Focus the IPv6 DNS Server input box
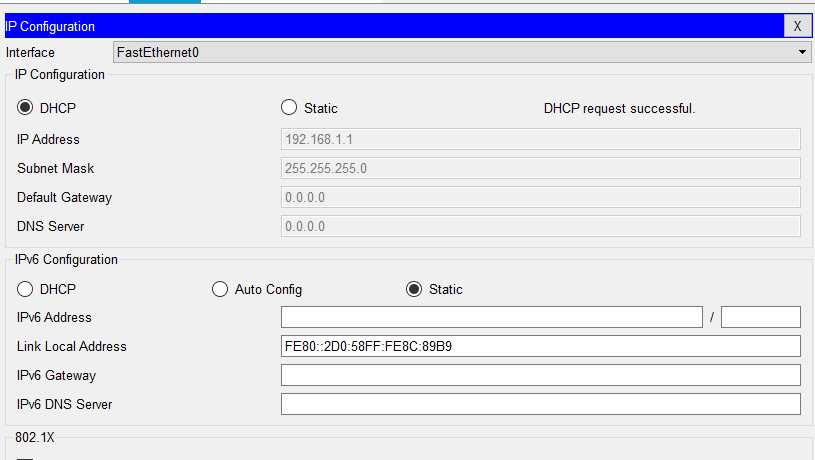Screen dimensions: 815x460 (x=541, y=404)
